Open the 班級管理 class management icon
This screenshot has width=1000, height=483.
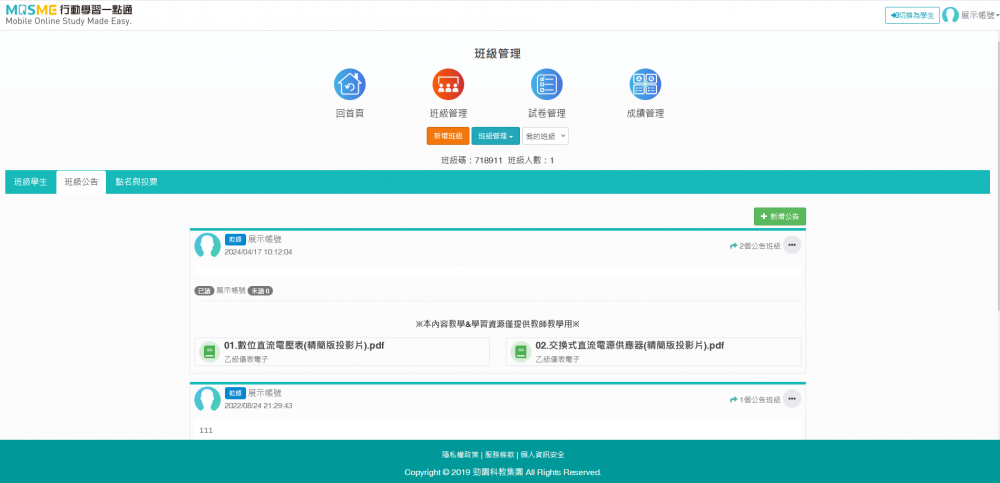click(x=448, y=85)
